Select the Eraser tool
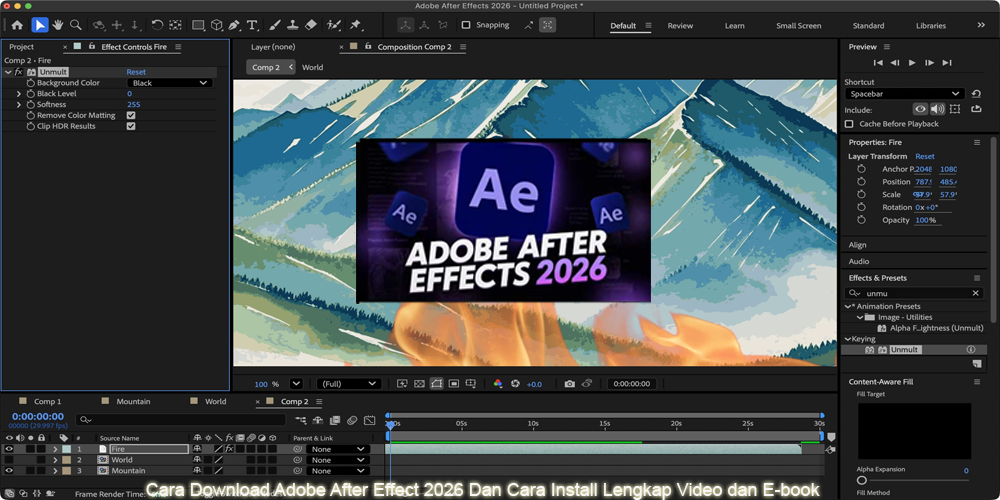1000x500 pixels. [x=311, y=26]
